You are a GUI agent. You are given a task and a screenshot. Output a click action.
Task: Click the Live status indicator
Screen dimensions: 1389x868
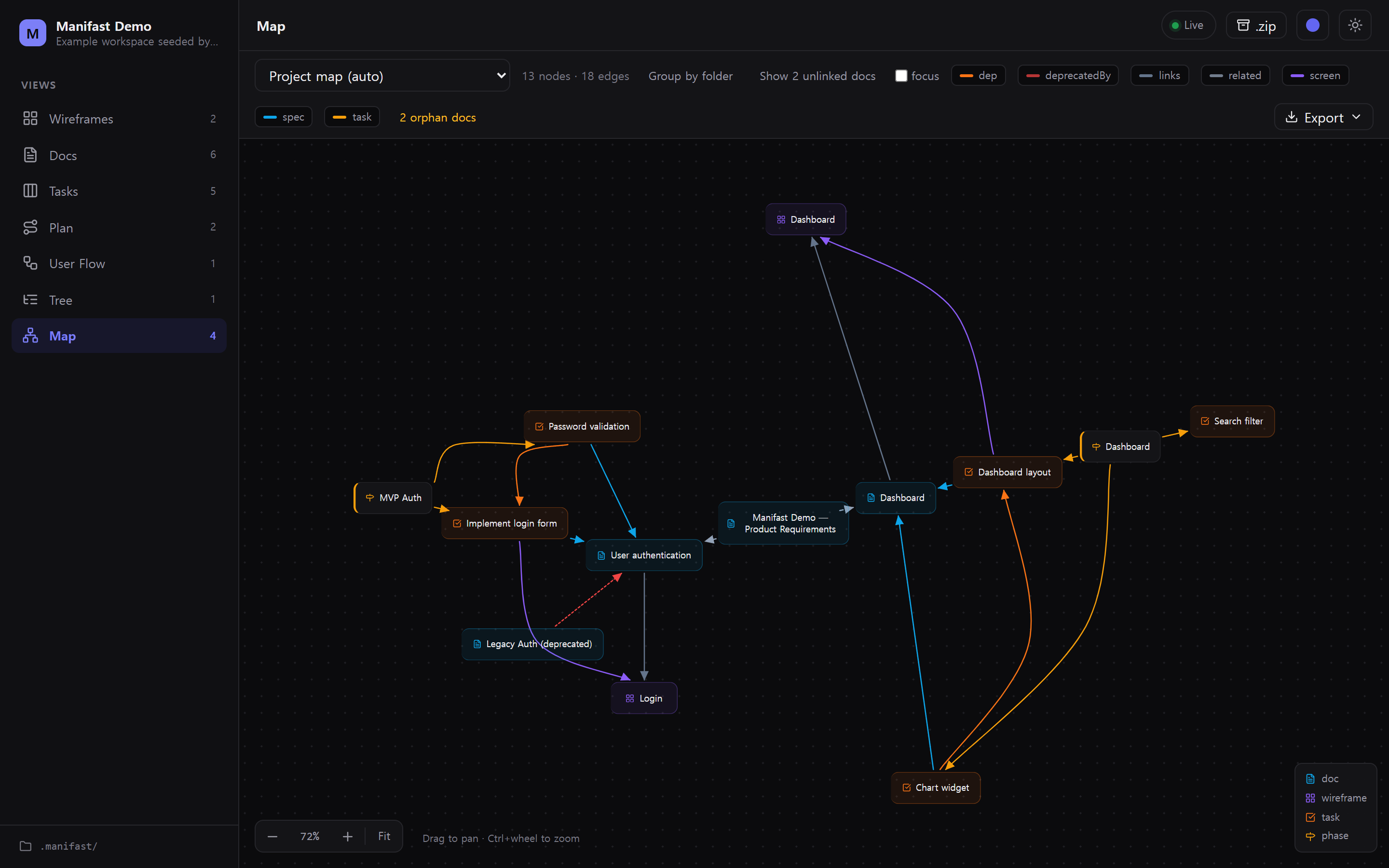point(1188,25)
